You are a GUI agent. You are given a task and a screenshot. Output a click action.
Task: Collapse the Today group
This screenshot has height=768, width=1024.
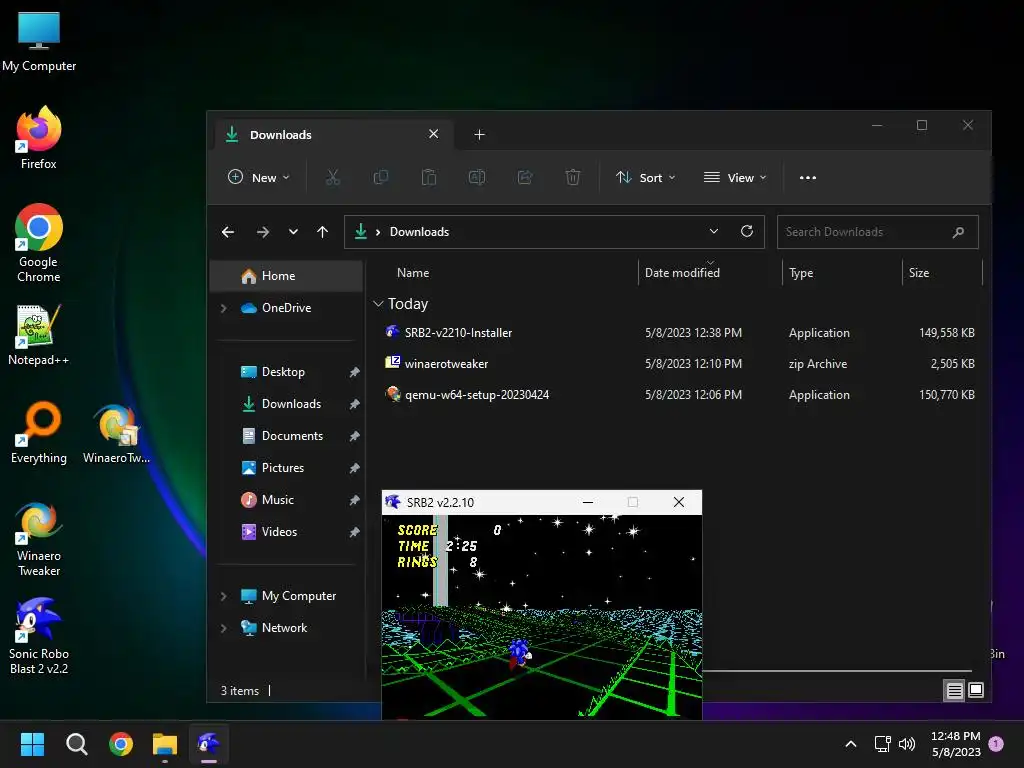(x=377, y=304)
